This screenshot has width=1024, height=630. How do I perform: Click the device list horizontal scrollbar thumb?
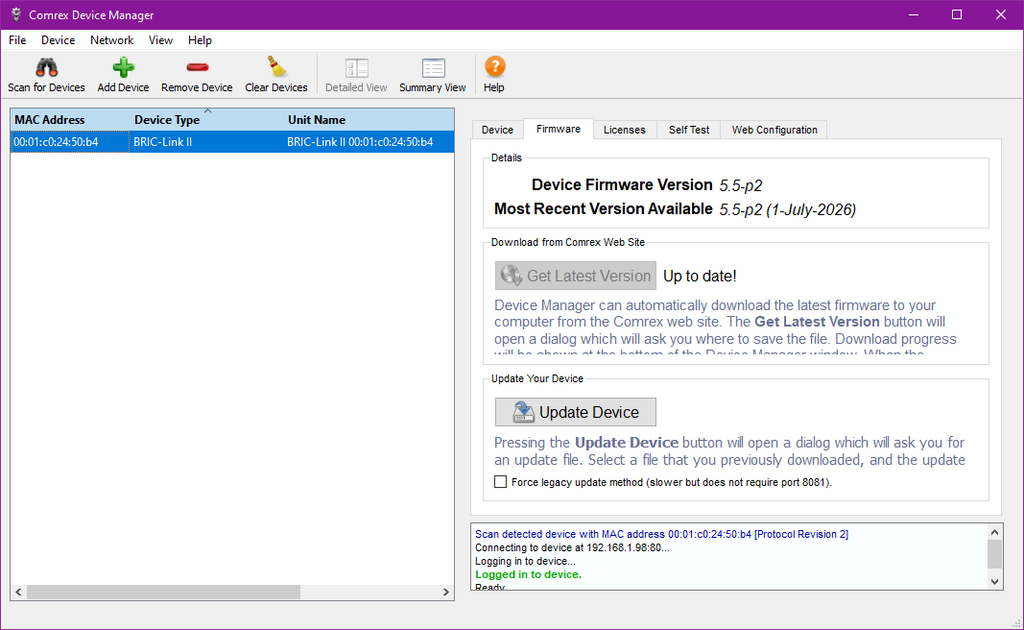point(163,591)
